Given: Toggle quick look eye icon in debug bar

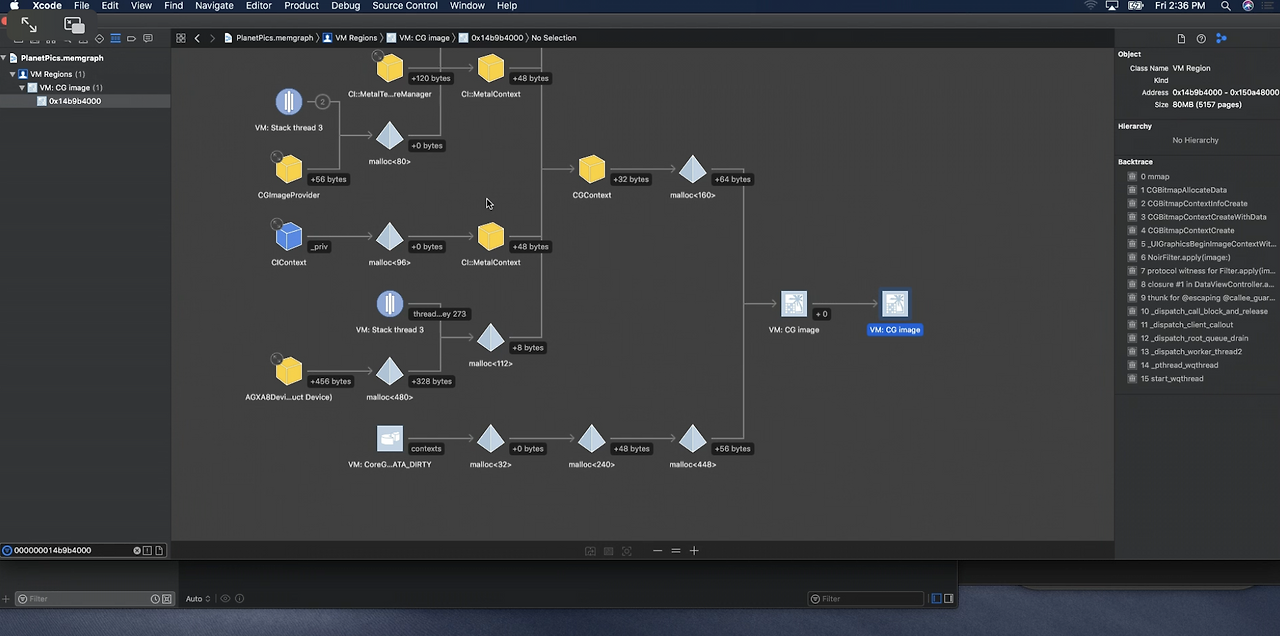Looking at the screenshot, I should [225, 598].
